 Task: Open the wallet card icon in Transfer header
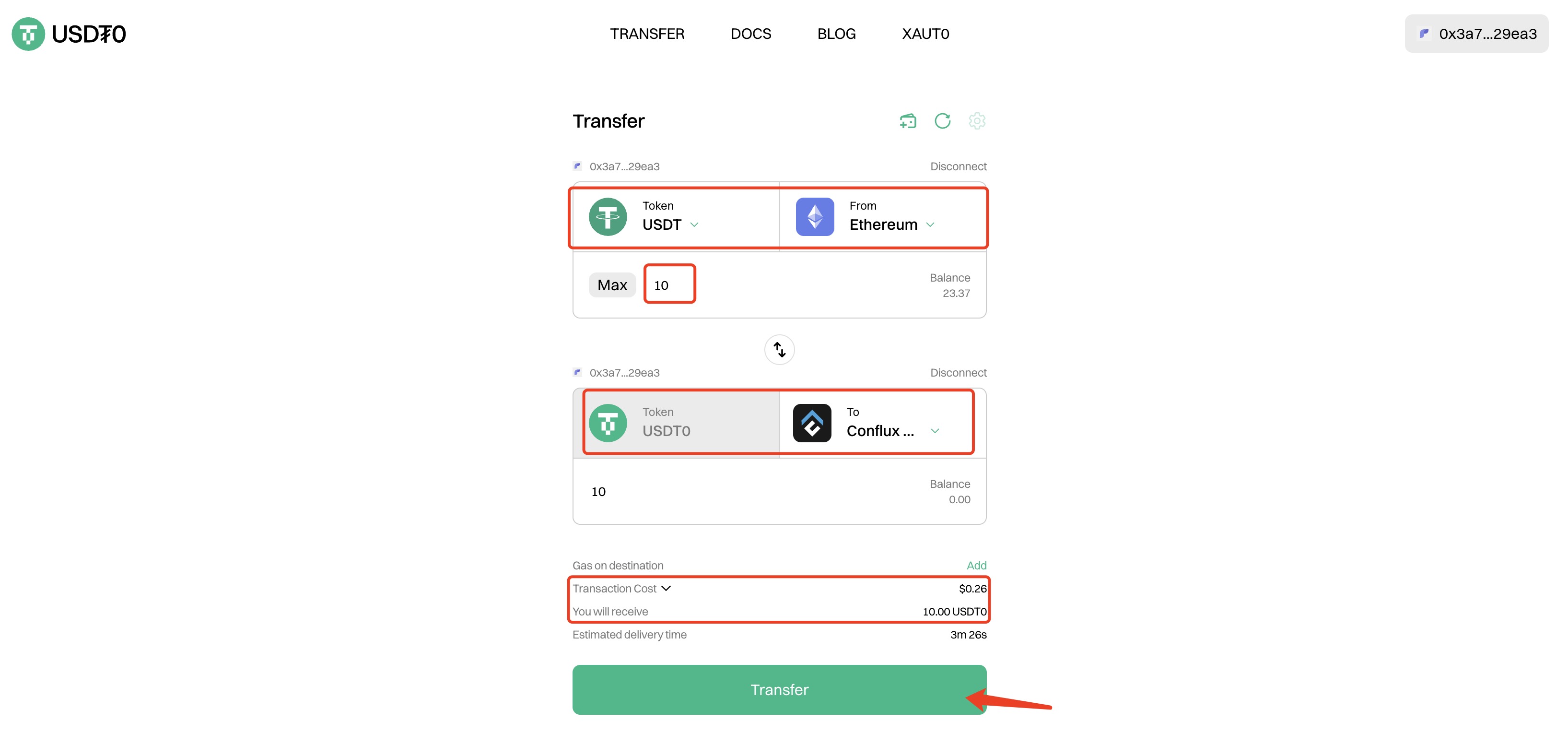(908, 121)
